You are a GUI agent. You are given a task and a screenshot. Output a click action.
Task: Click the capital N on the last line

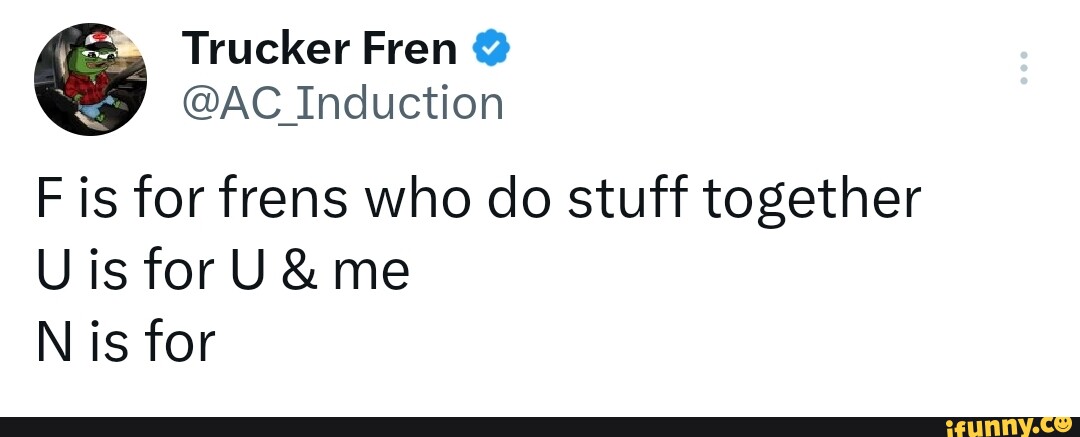[51, 342]
